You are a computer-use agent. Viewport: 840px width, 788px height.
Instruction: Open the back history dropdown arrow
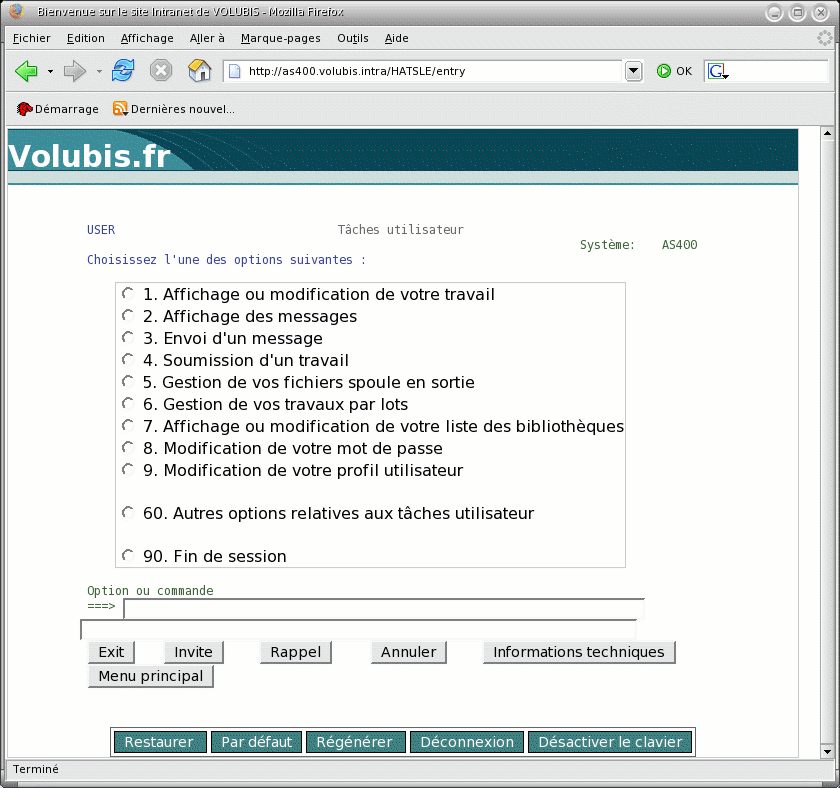click(x=50, y=71)
